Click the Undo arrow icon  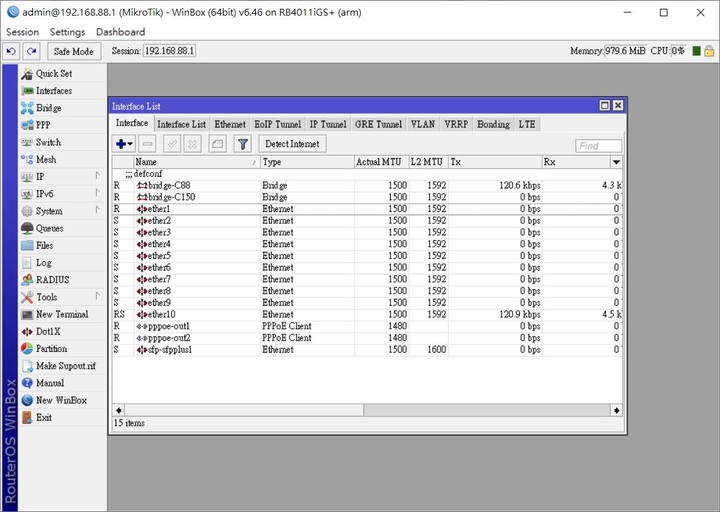11,51
